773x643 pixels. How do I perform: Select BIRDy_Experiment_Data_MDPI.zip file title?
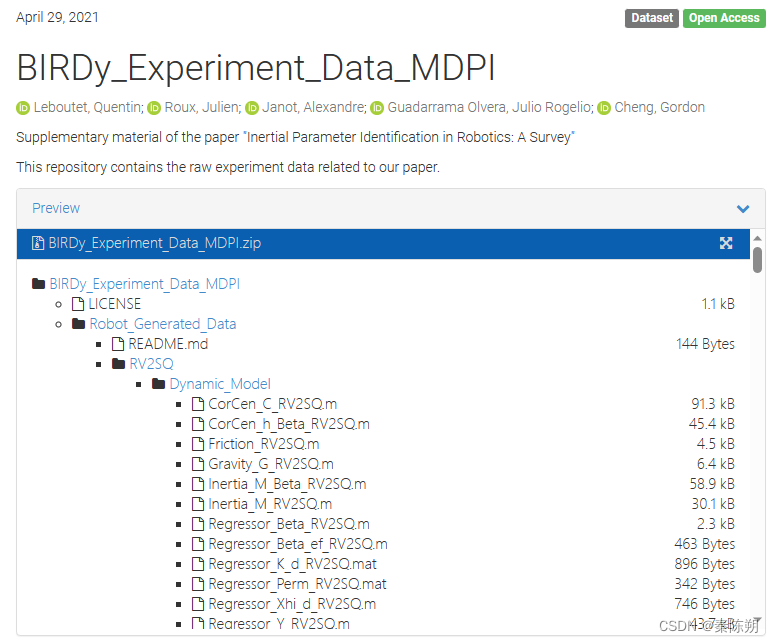pyautogui.click(x=154, y=243)
